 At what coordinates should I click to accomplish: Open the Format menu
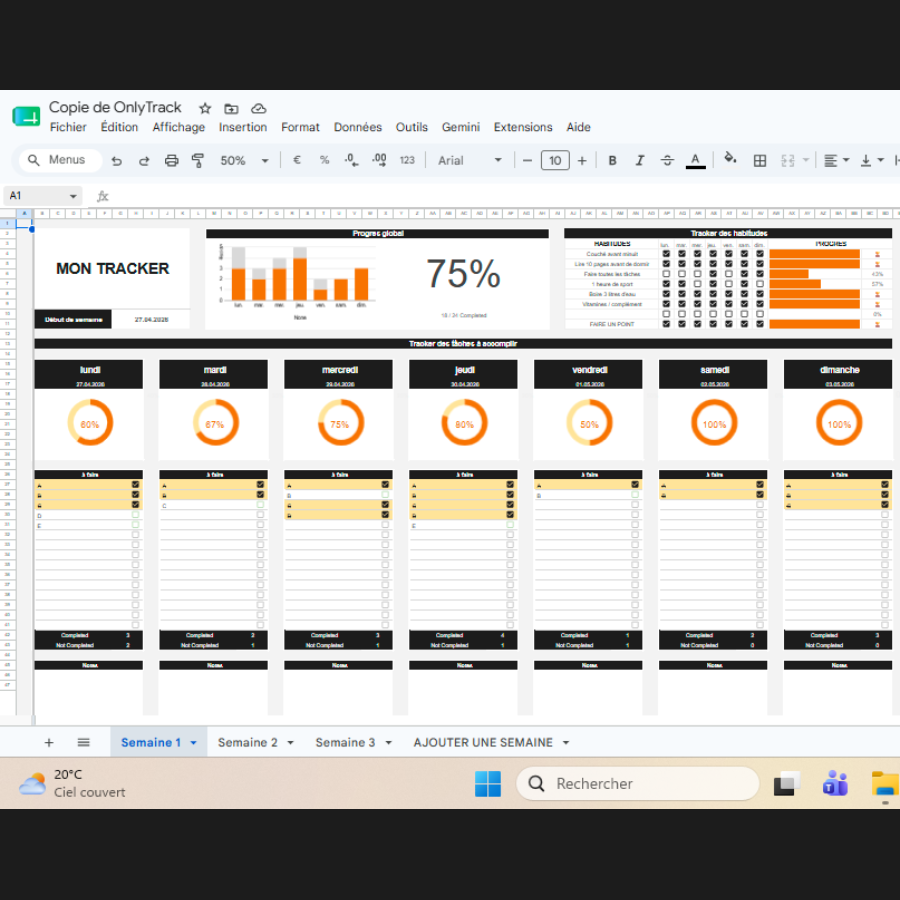[x=300, y=127]
